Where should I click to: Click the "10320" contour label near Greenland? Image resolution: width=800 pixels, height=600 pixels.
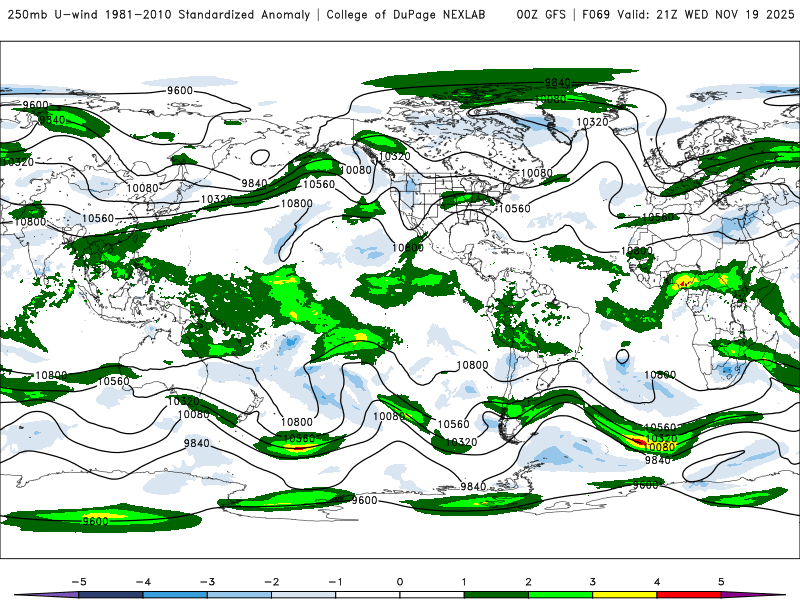tap(592, 122)
